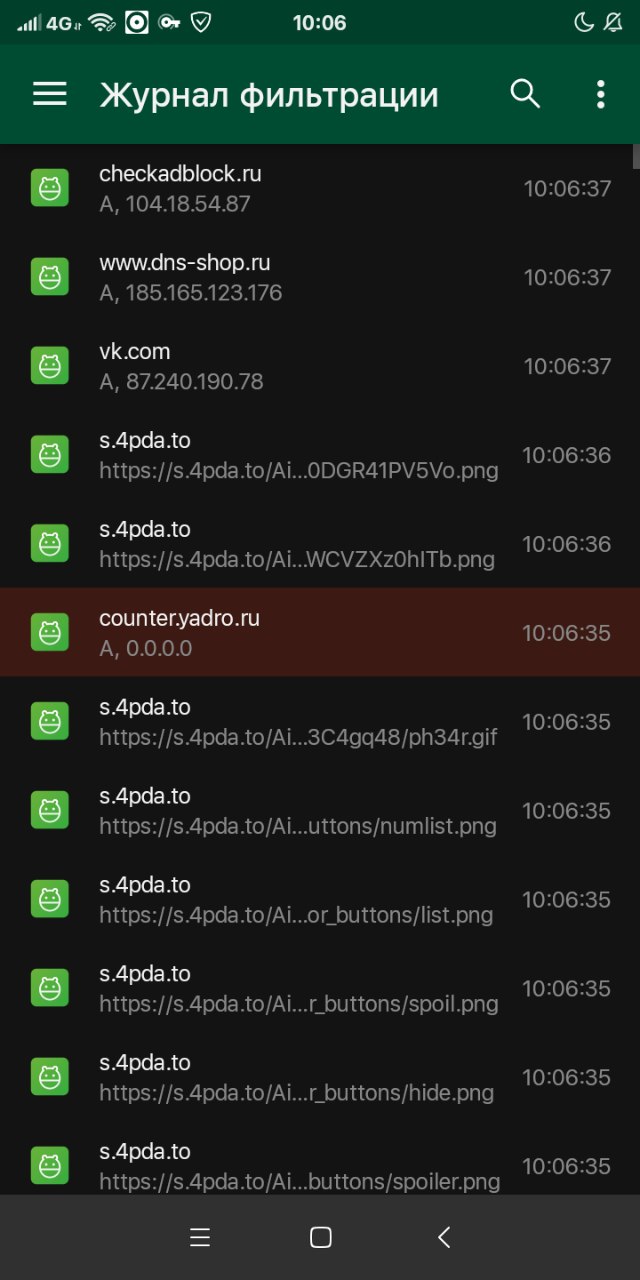Image resolution: width=640 pixels, height=1280 pixels.
Task: Tap the app icon beside vk.com
Action: (50, 366)
